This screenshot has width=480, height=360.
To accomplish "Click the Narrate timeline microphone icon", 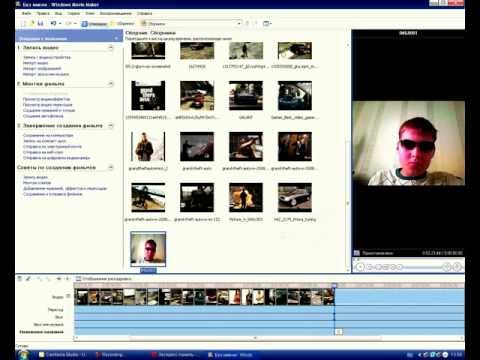I will pos(28,279).
